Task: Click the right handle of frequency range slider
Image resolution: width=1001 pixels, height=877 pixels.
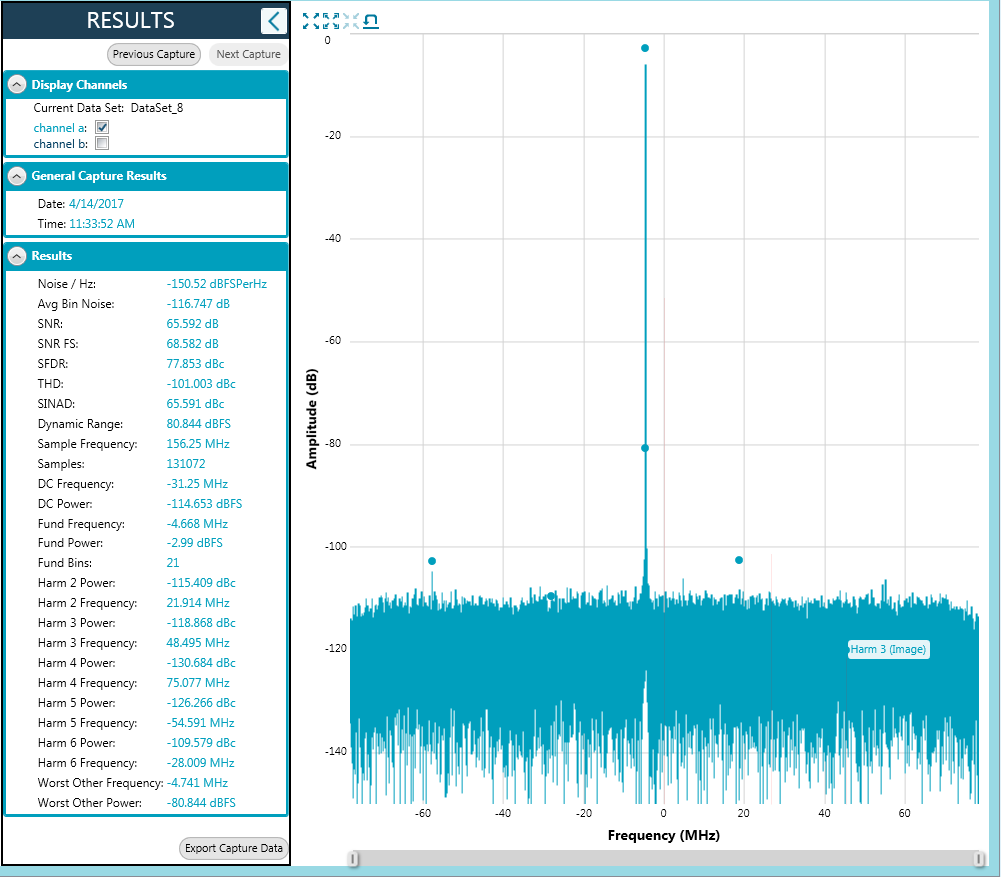Action: pos(980,858)
